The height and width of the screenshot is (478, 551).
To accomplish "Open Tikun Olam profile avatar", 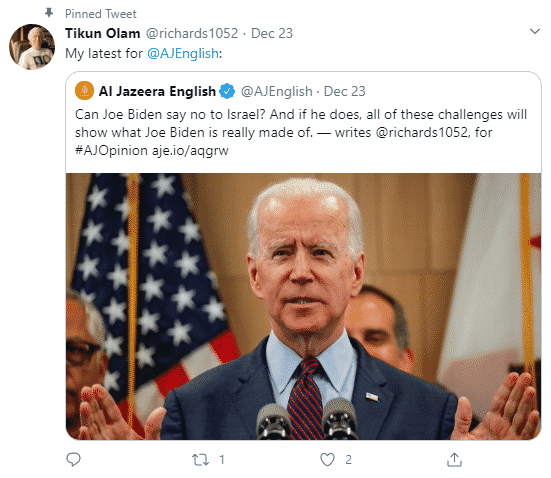I will 32,47.
